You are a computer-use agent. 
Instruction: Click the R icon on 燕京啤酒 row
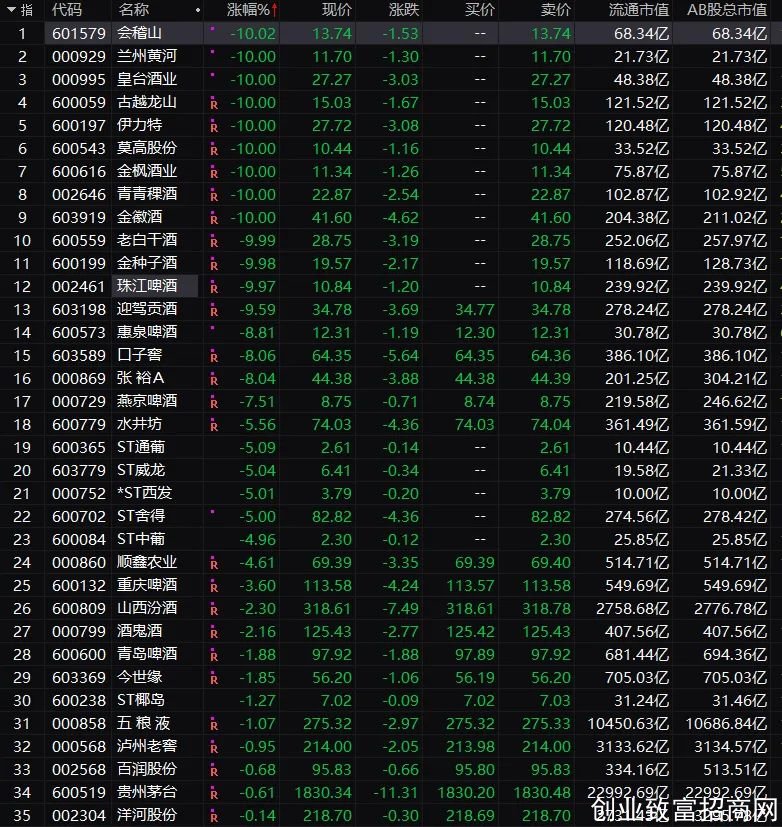(x=214, y=403)
